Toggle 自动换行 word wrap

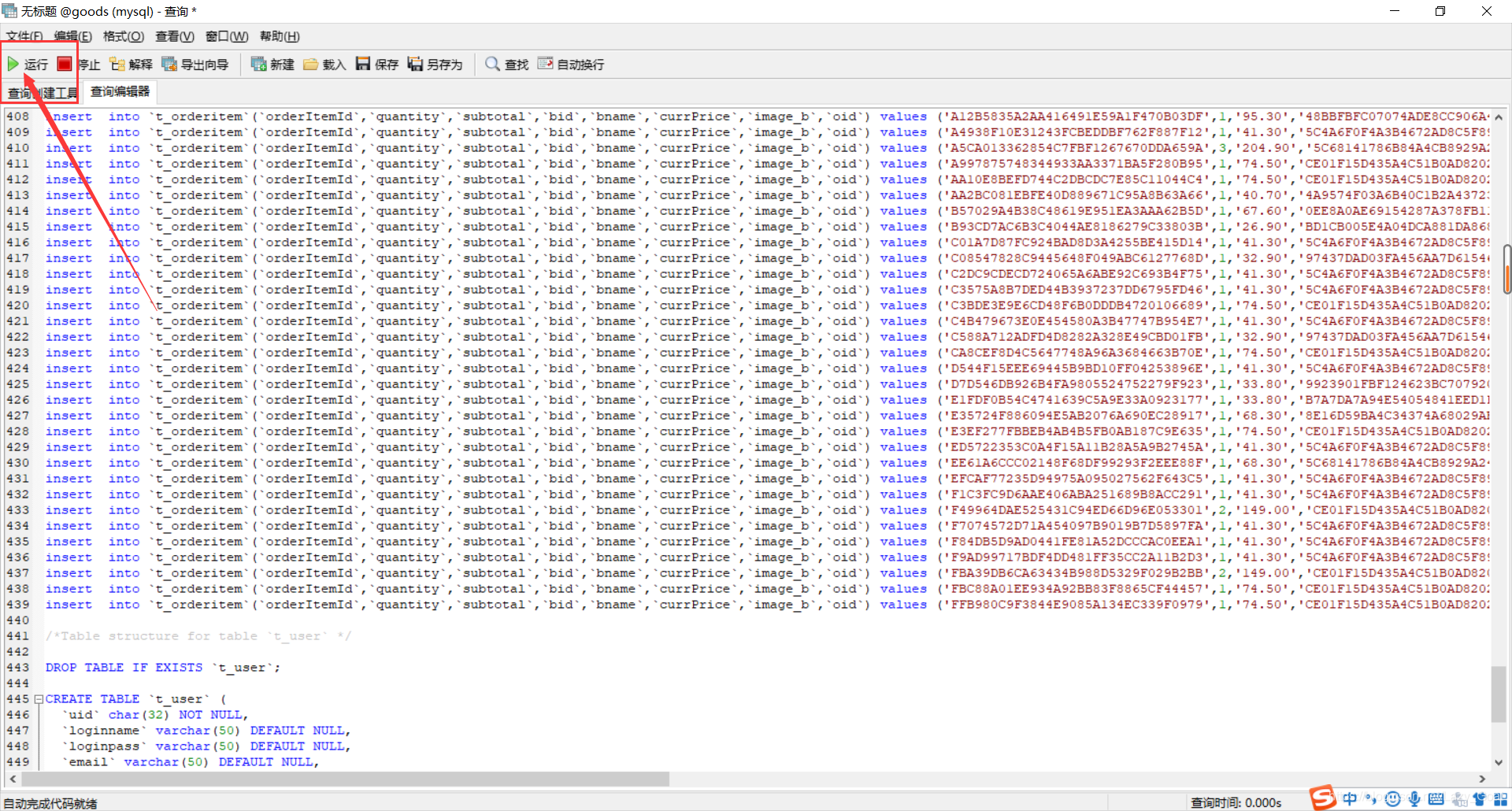[x=571, y=65]
